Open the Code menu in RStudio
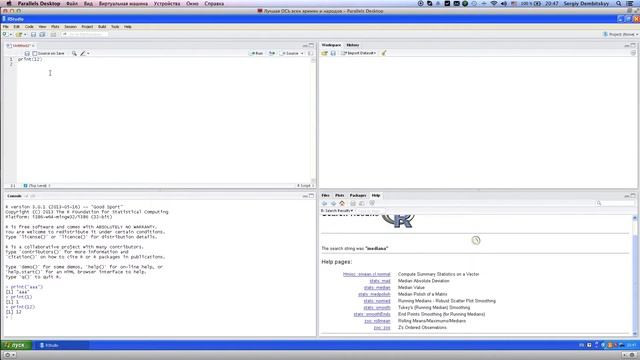This screenshot has height=360, width=640. click(x=29, y=27)
